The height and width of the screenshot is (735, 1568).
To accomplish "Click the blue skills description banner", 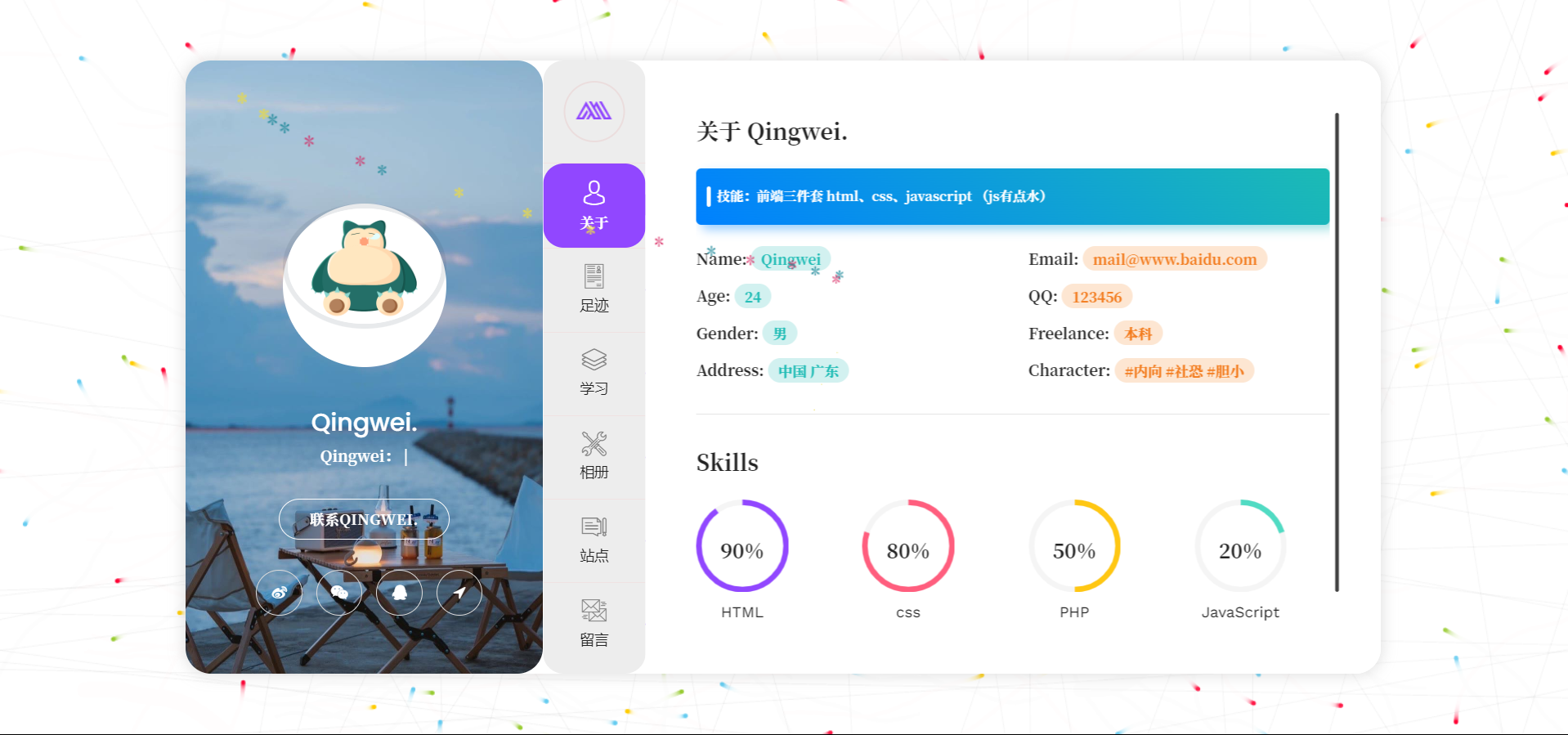I will coord(1012,196).
